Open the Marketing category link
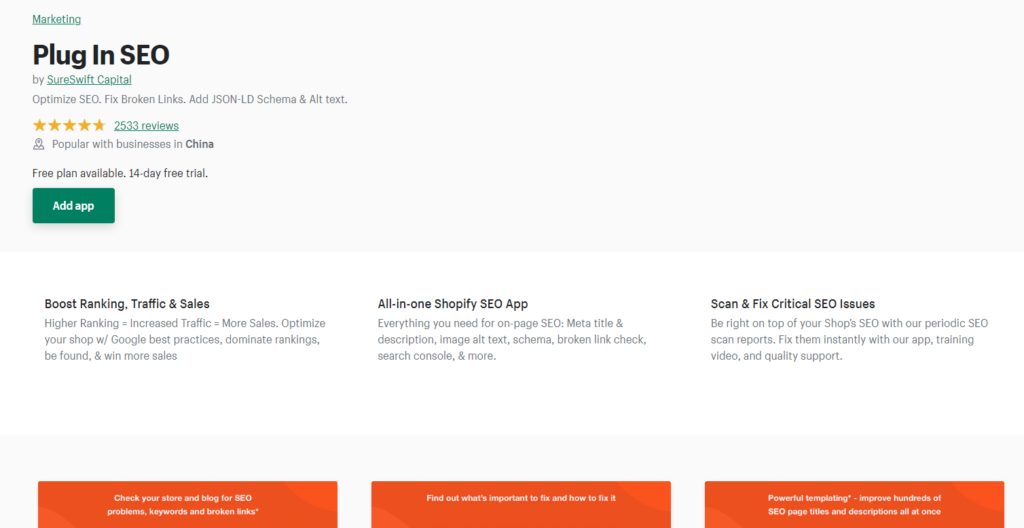 [57, 19]
